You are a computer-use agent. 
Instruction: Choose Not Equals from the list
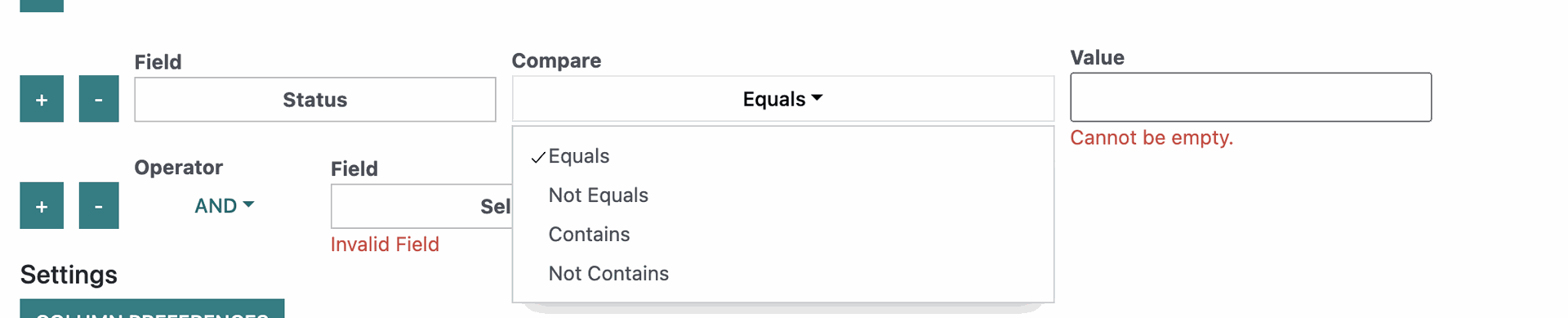click(599, 195)
